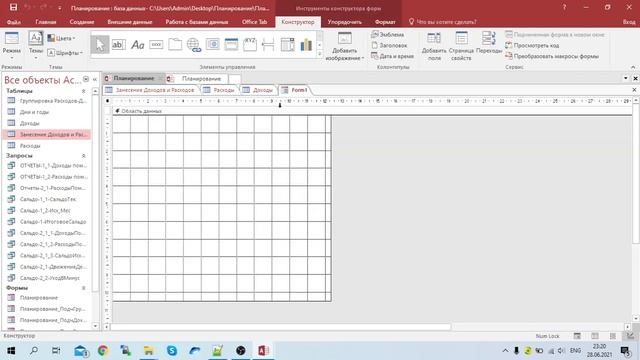Open the Office Tab ribbon tab
Viewport: 640px width, 360px height.
[x=254, y=22]
